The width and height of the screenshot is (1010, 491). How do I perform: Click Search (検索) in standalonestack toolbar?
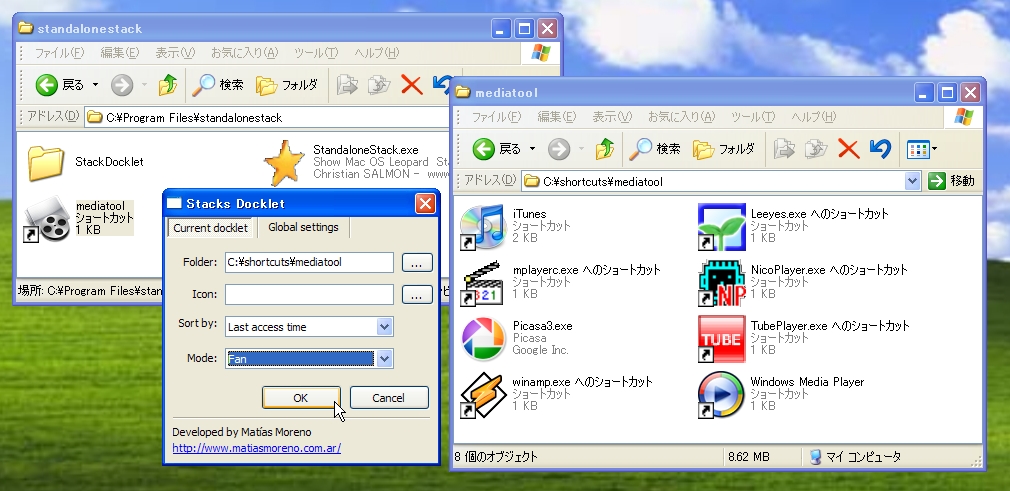coord(218,84)
